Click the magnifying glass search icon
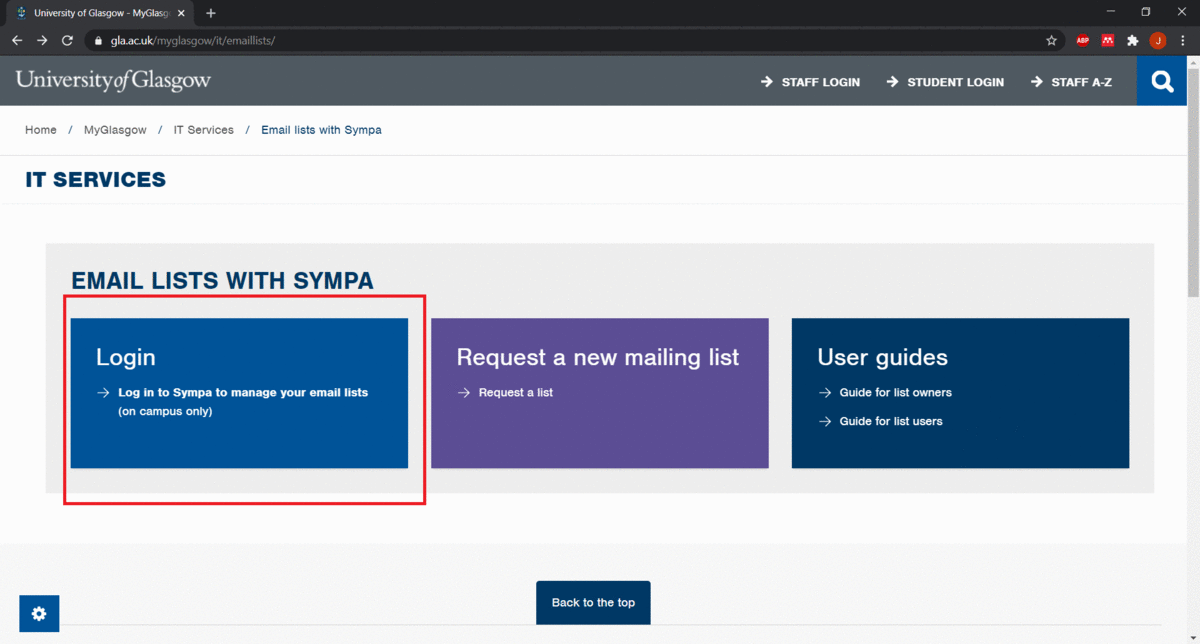 tap(1162, 82)
